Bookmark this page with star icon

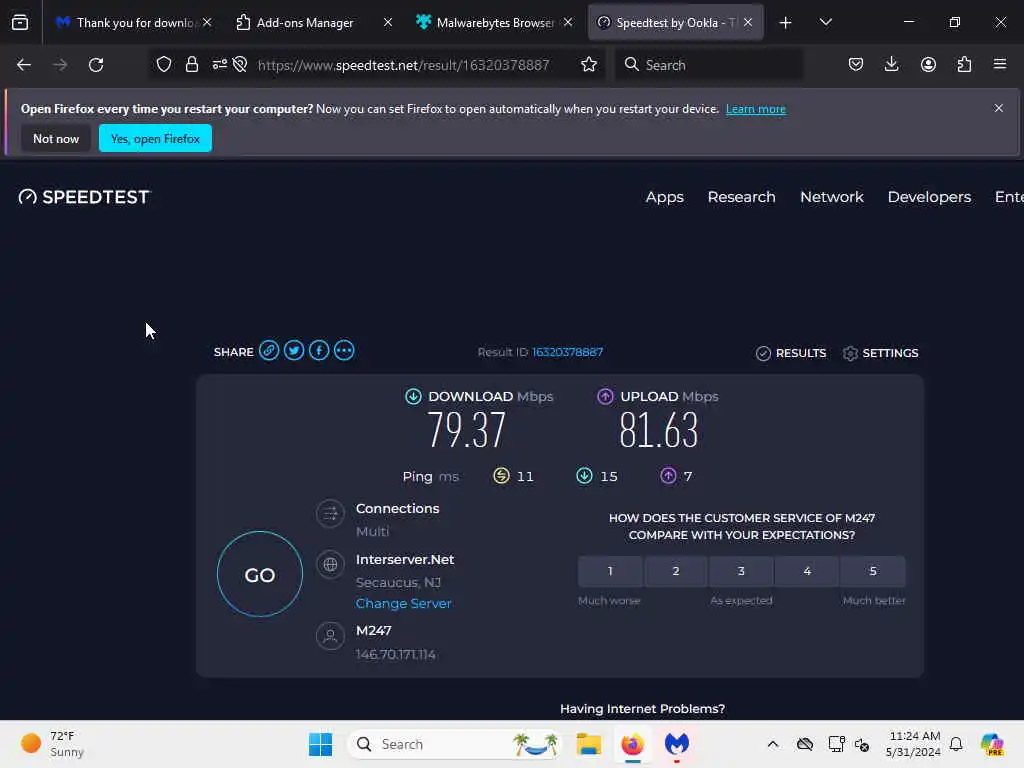(589, 65)
